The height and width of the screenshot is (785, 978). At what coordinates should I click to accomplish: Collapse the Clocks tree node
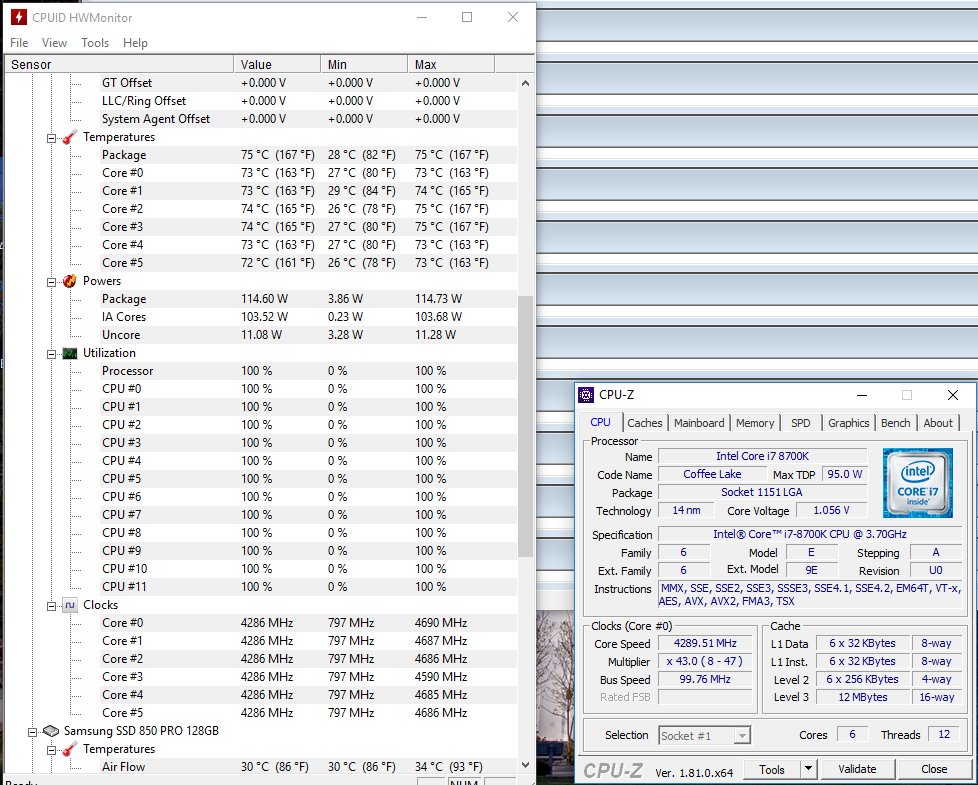coord(52,606)
